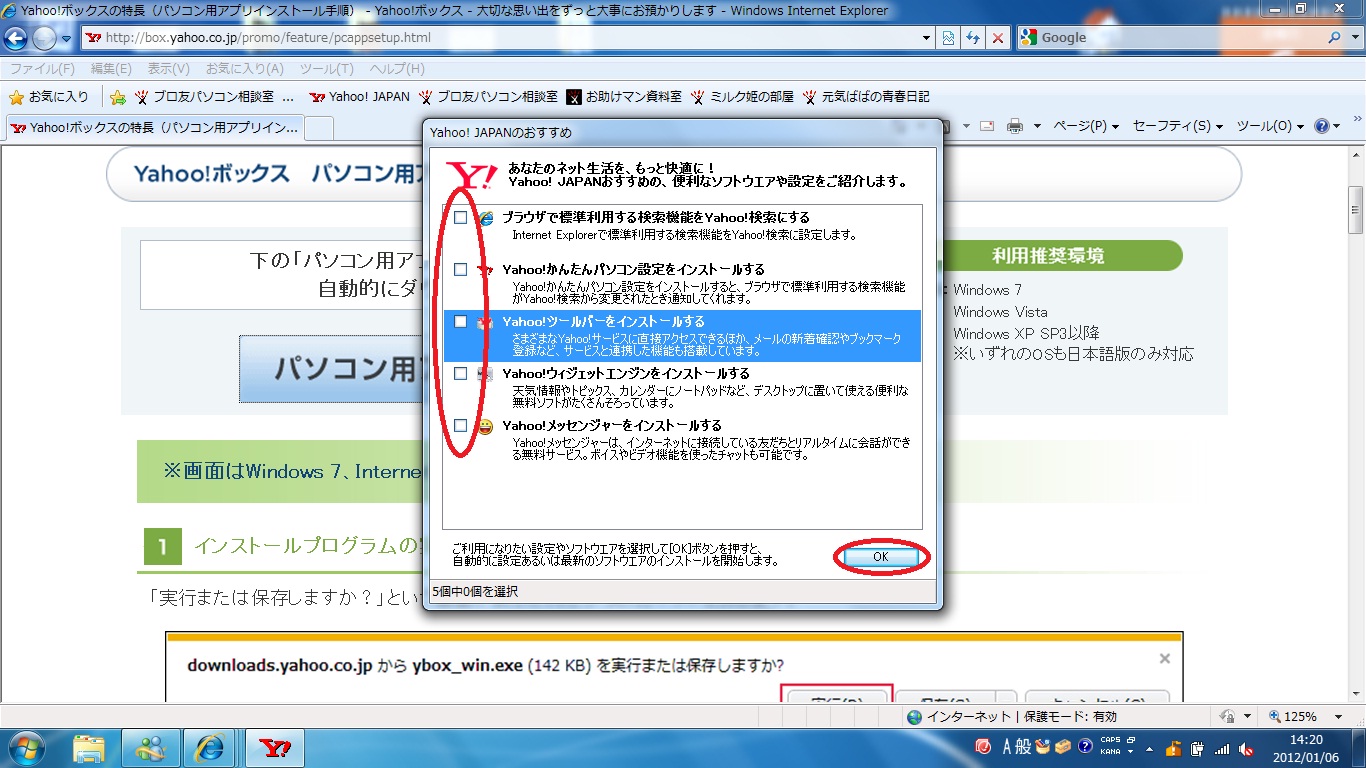Click the blue help question mark icon
Viewport: 1366px width, 768px height.
(1322, 126)
